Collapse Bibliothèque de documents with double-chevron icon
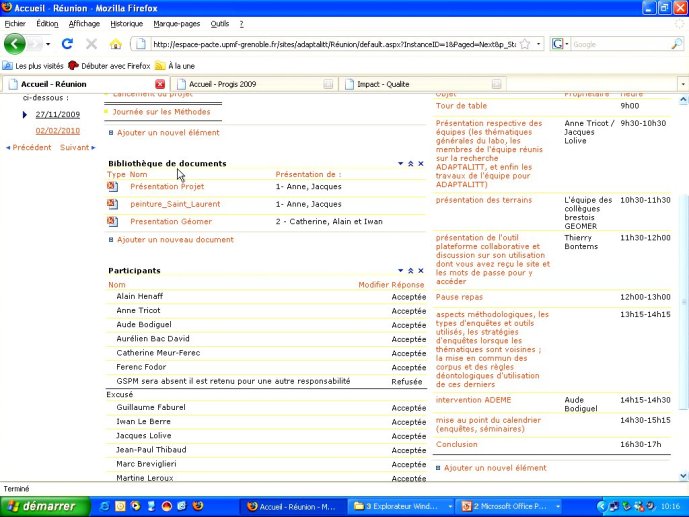The height and width of the screenshot is (517, 689). coord(410,163)
